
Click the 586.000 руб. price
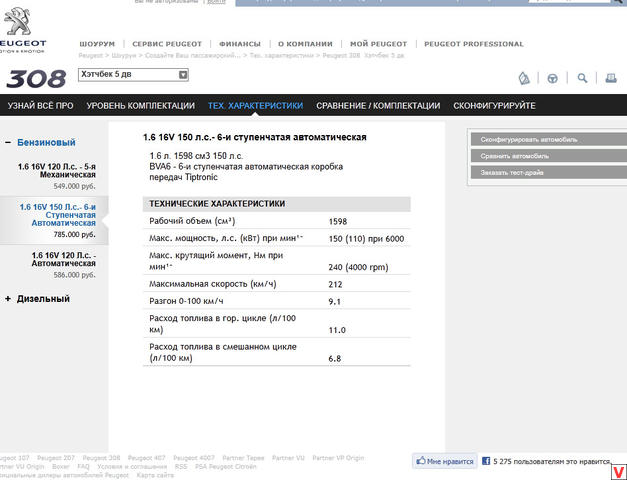coord(75,275)
